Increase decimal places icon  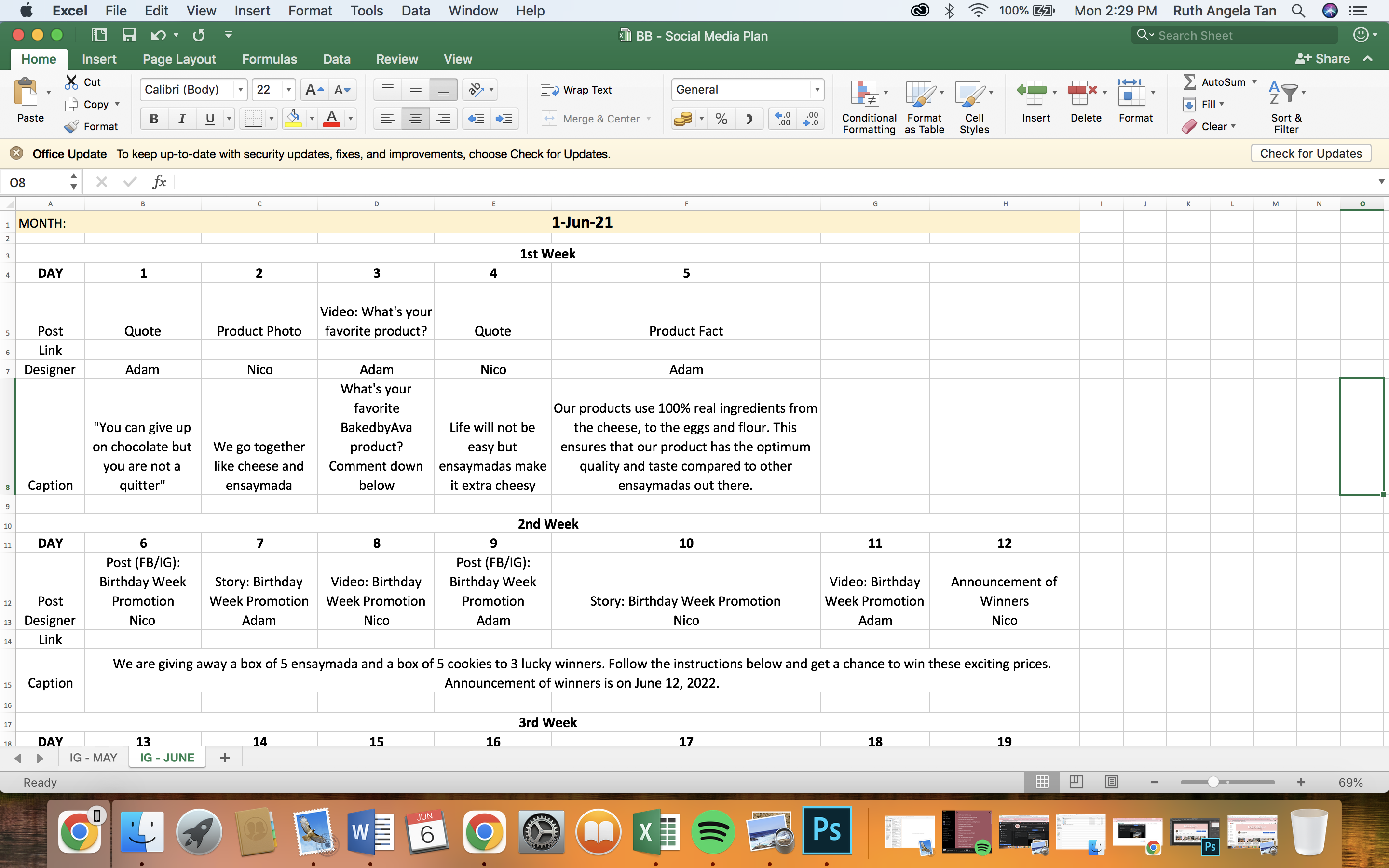click(x=782, y=119)
